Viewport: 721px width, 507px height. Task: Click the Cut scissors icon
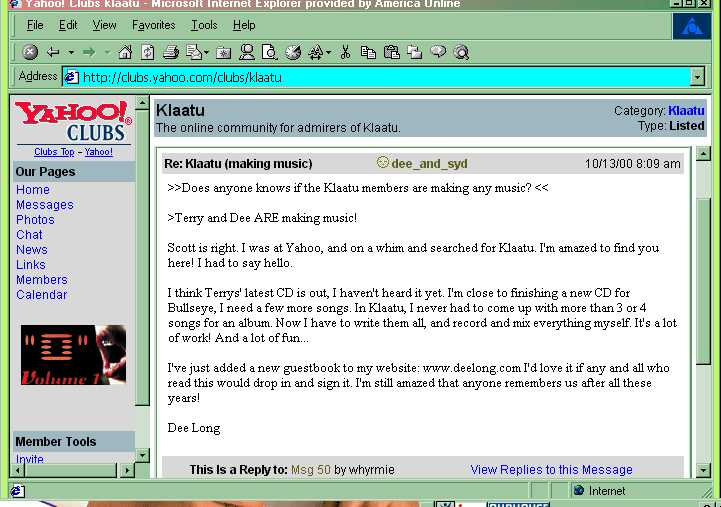345,52
